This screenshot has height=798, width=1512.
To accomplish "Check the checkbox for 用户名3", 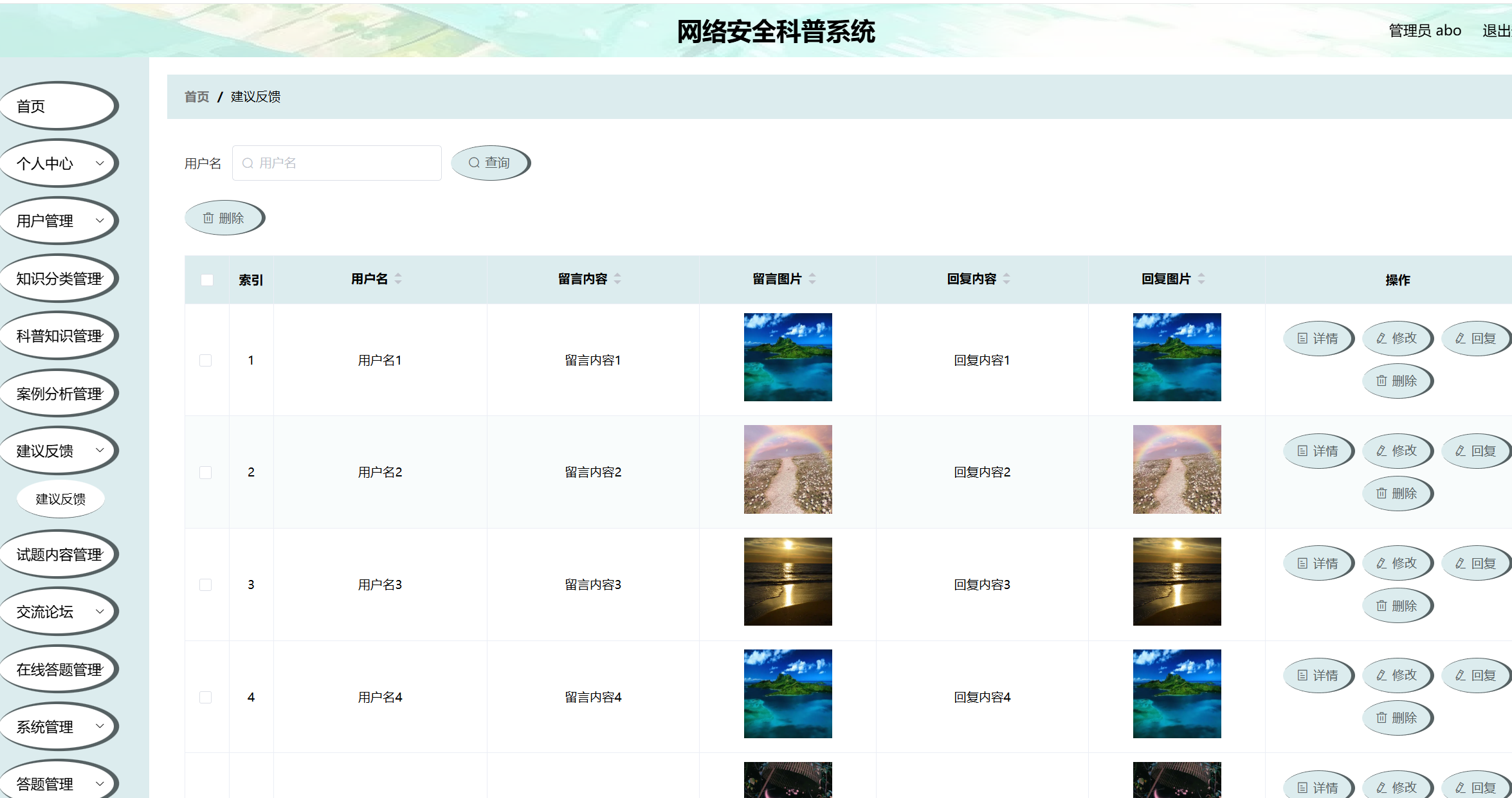I will pos(206,585).
